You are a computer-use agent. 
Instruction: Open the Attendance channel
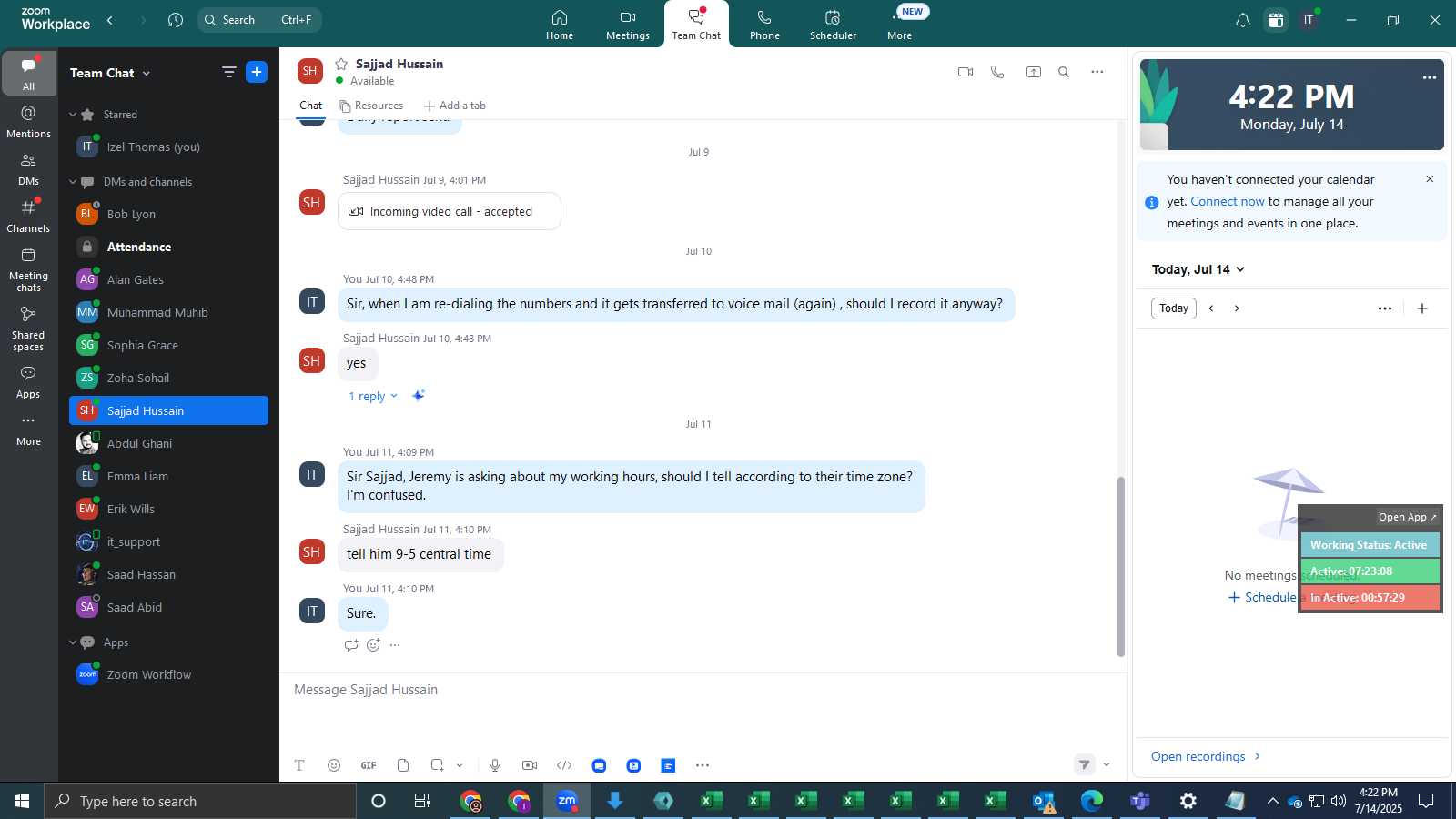pyautogui.click(x=168, y=247)
